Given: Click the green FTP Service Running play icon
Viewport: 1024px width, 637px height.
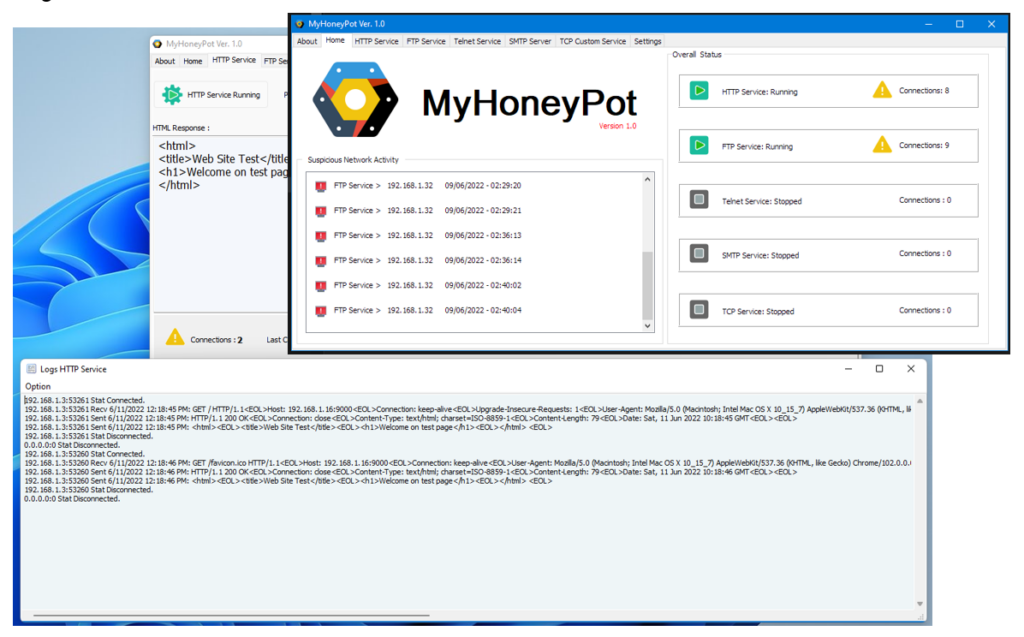Looking at the screenshot, I should tap(699, 145).
